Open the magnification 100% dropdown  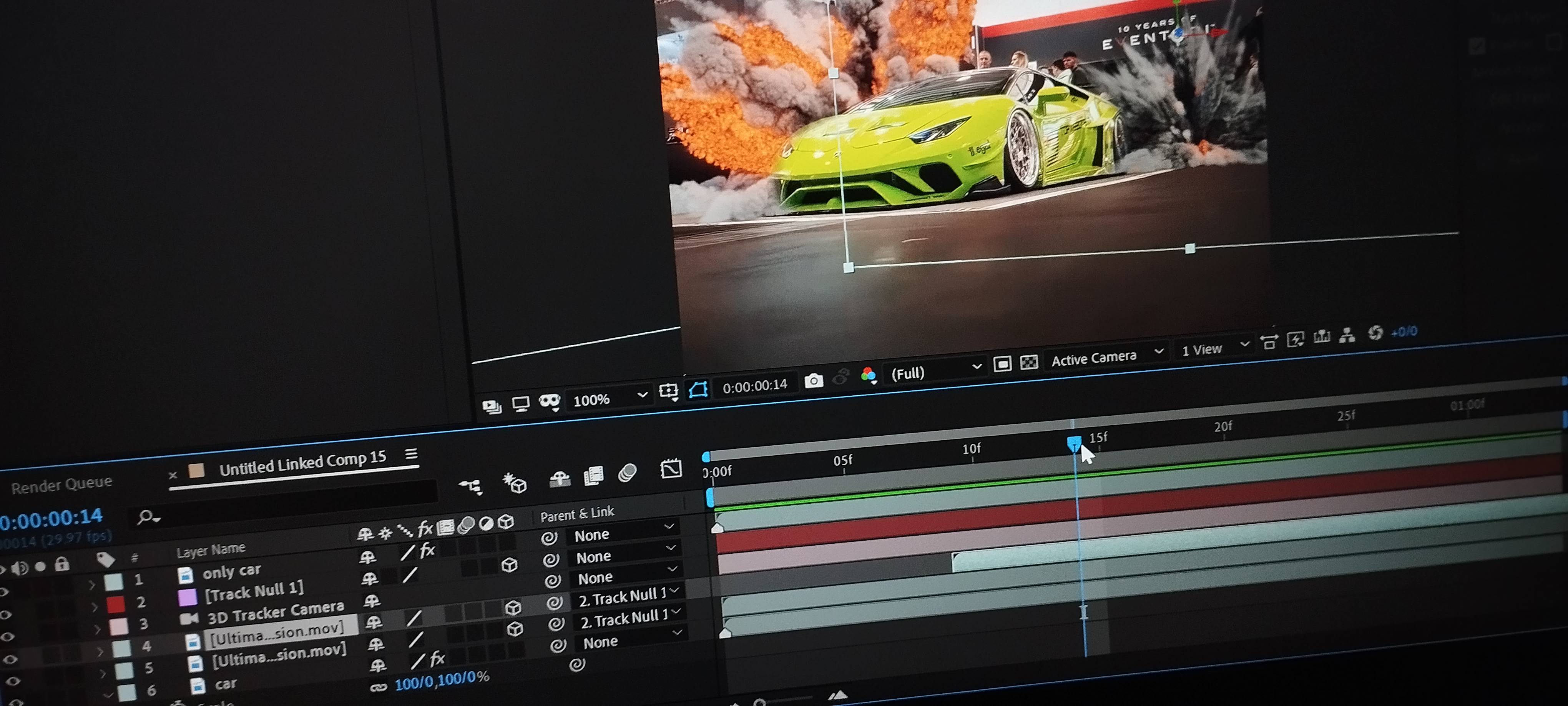point(609,399)
